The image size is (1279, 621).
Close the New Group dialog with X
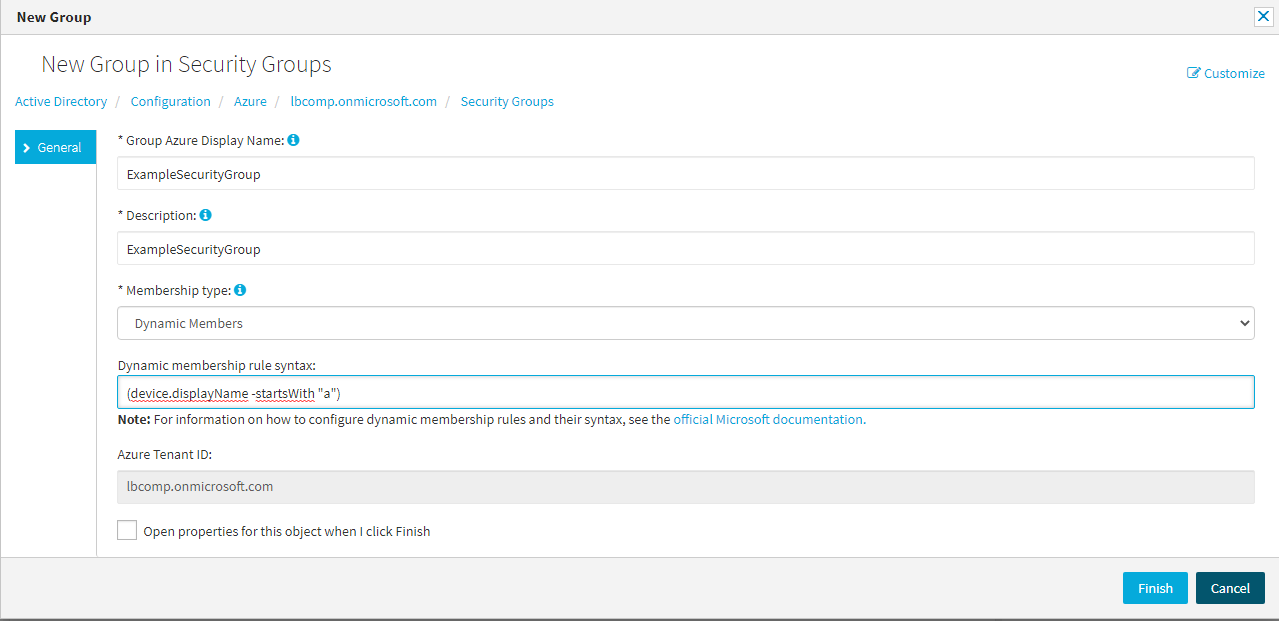1263,17
